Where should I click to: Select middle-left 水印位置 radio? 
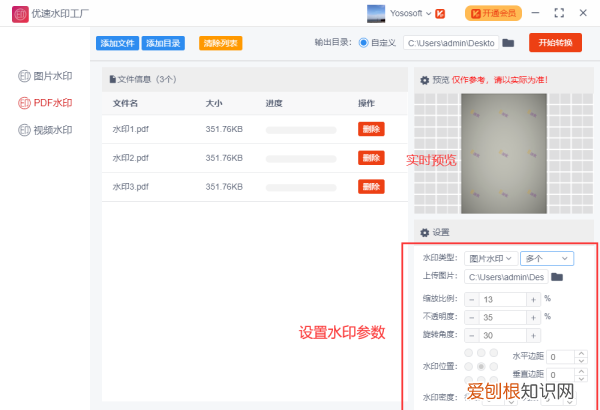pos(469,367)
